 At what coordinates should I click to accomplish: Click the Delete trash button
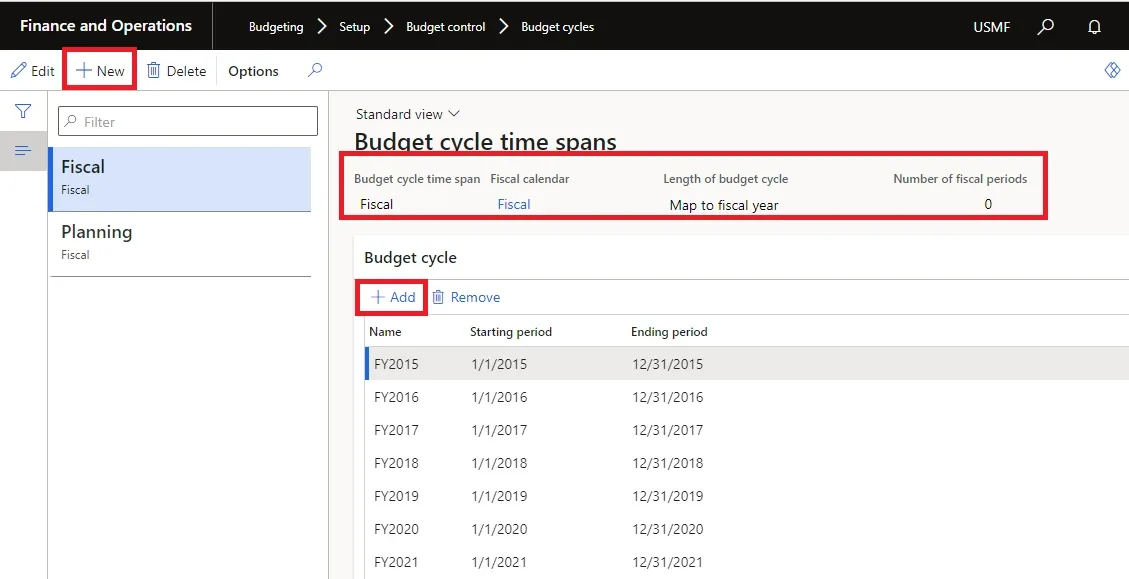click(x=176, y=71)
